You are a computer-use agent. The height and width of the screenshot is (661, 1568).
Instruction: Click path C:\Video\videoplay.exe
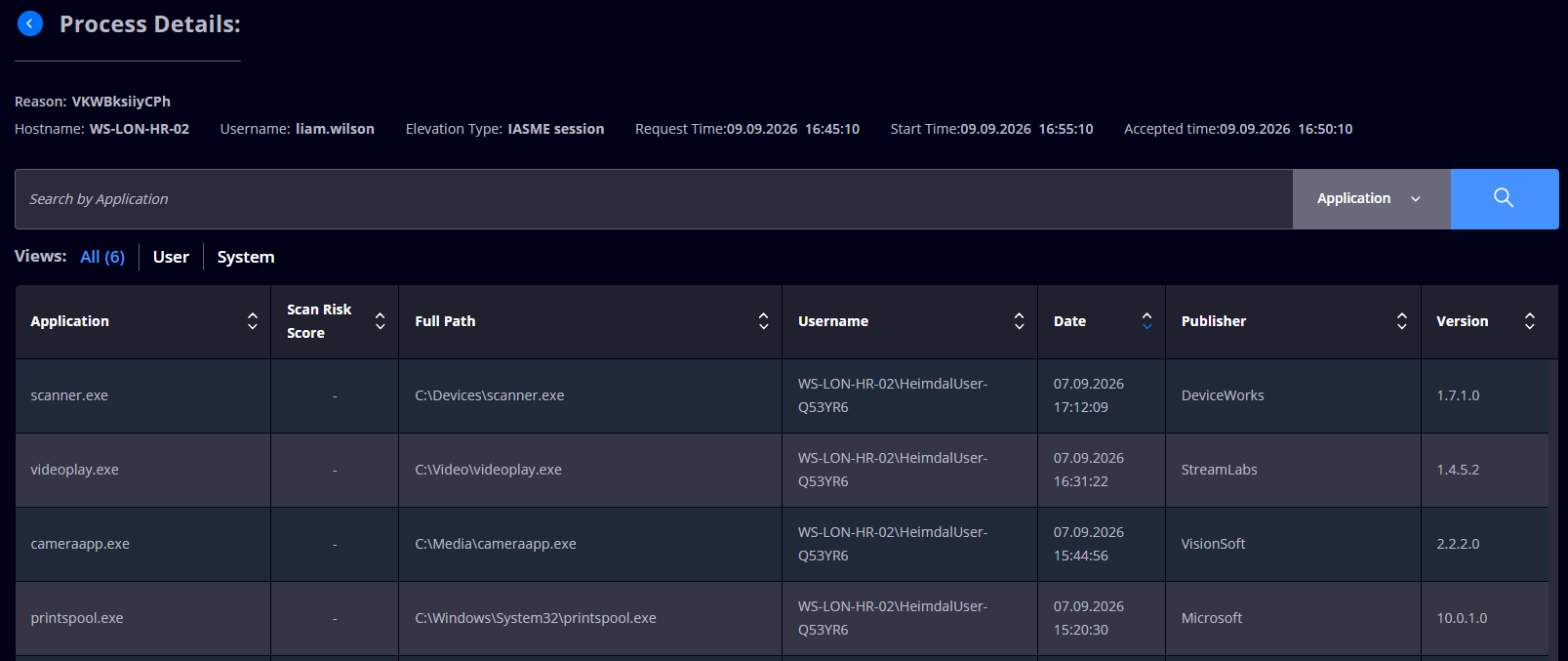[x=488, y=470]
